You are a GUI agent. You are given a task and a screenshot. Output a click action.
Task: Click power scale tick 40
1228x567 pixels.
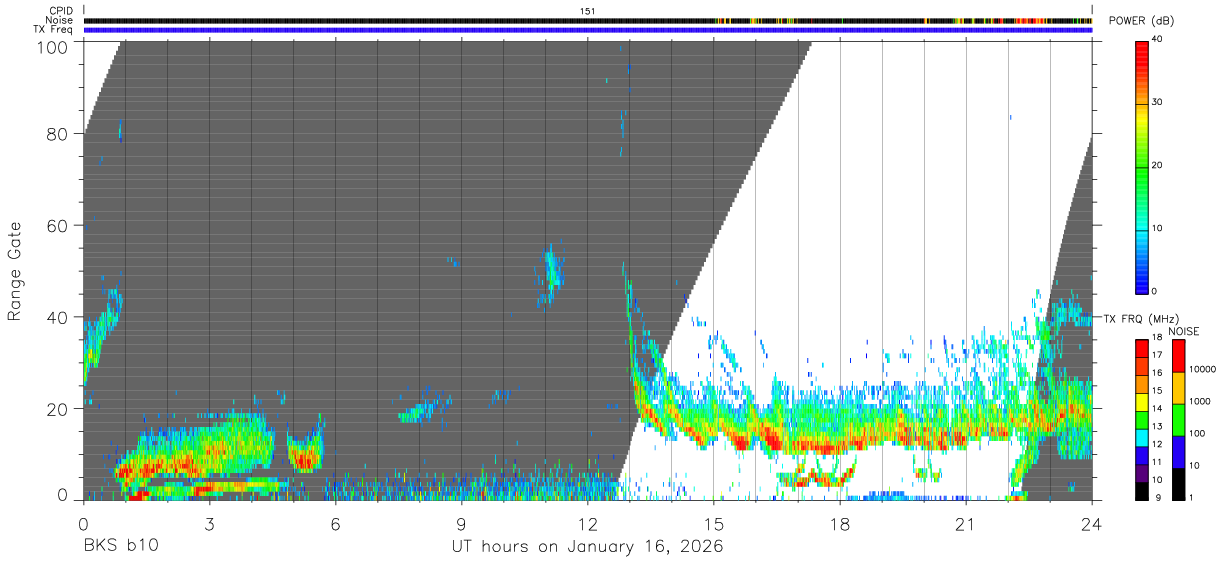point(1159,40)
